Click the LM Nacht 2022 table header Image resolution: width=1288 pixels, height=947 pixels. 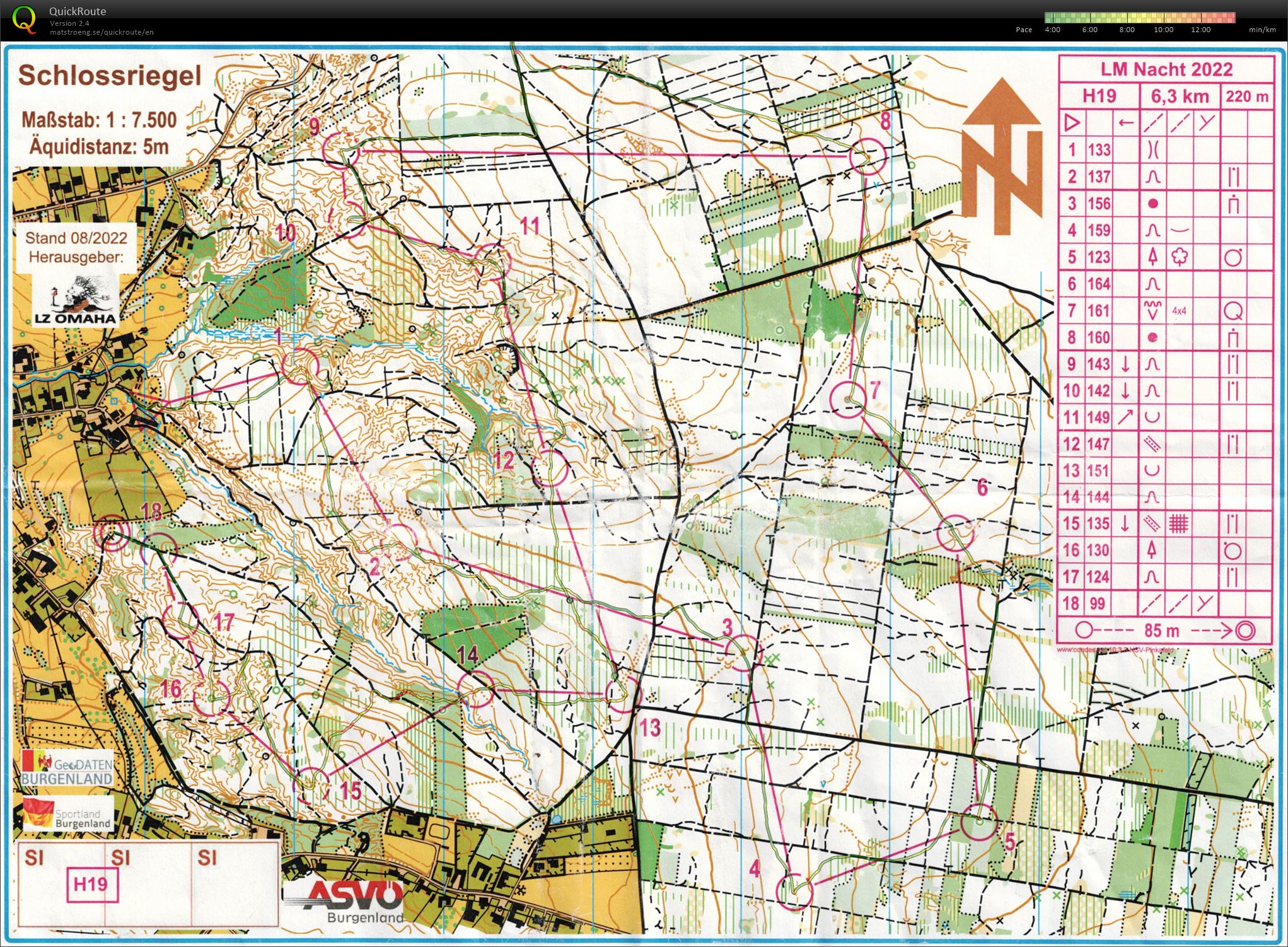click(1166, 69)
